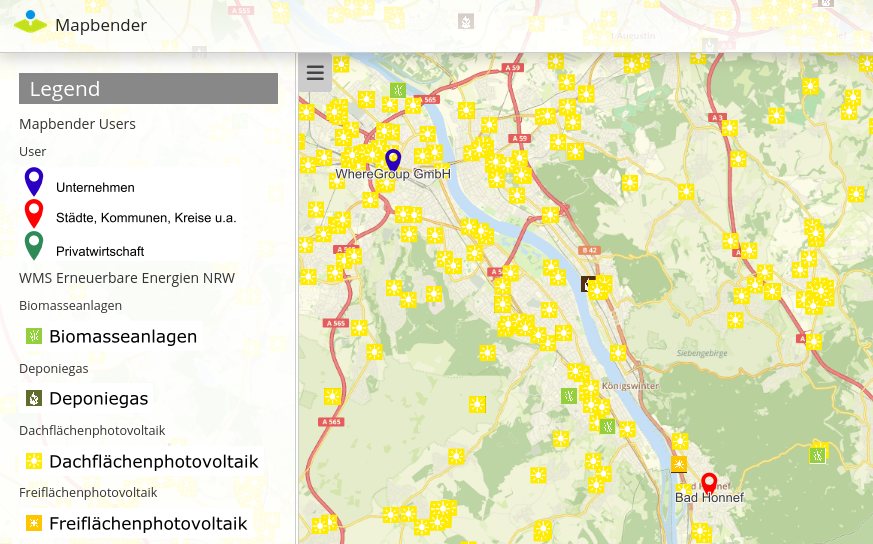Click the Biomasseanlagen legend symbol

point(34,336)
